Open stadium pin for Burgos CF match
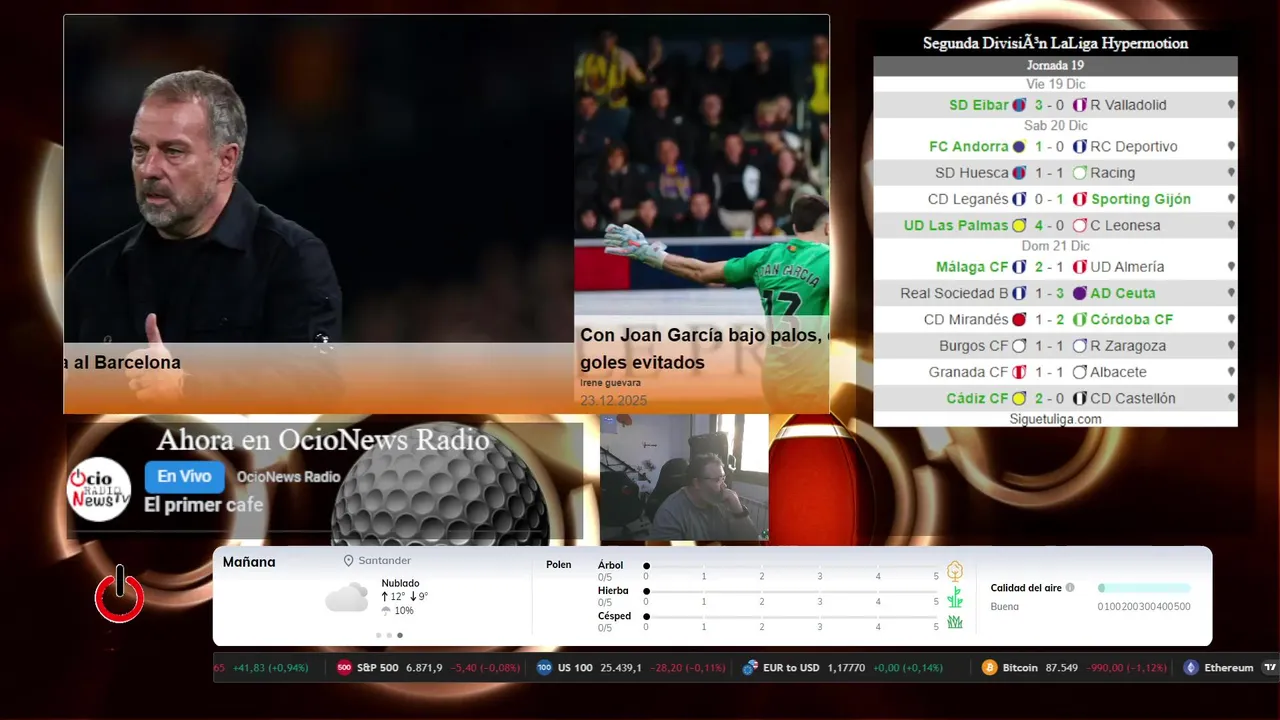1280x720 pixels. [x=1231, y=346]
